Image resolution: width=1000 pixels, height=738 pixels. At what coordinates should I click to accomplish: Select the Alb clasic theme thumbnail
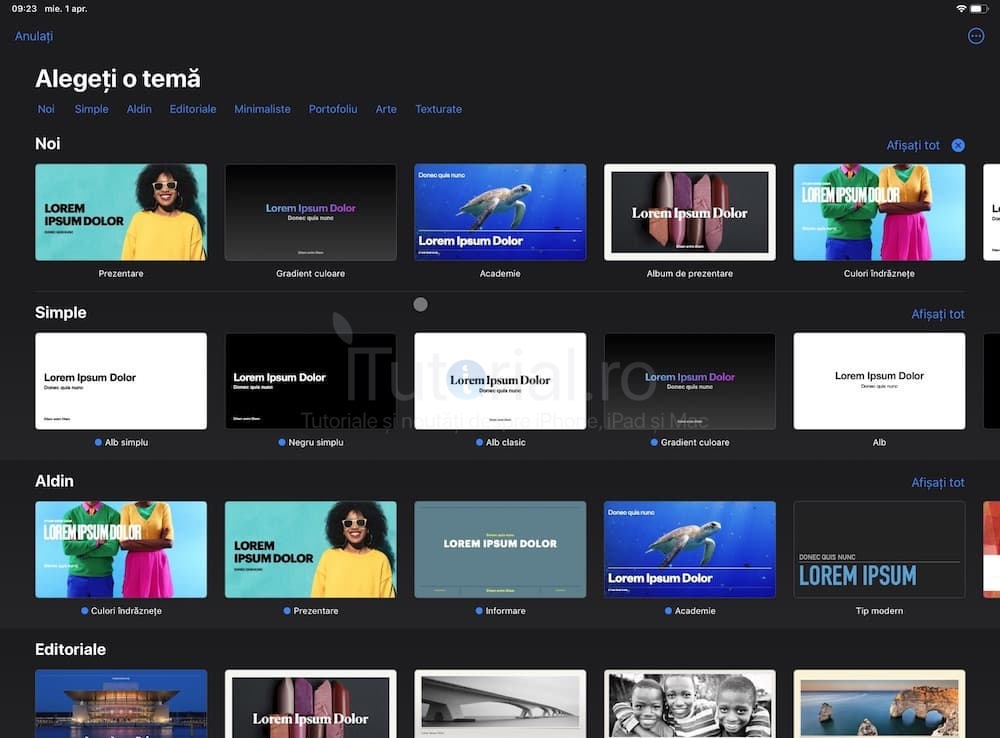[500, 381]
